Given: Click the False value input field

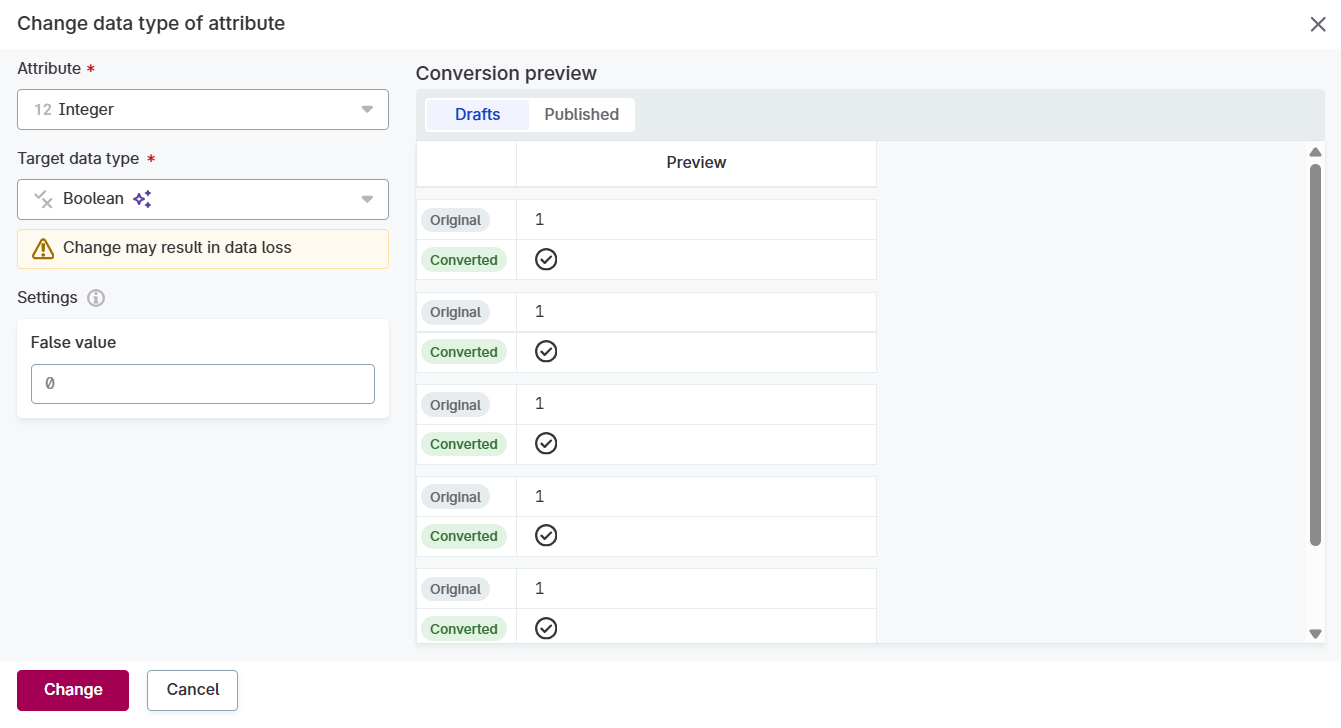Looking at the screenshot, I should point(202,383).
